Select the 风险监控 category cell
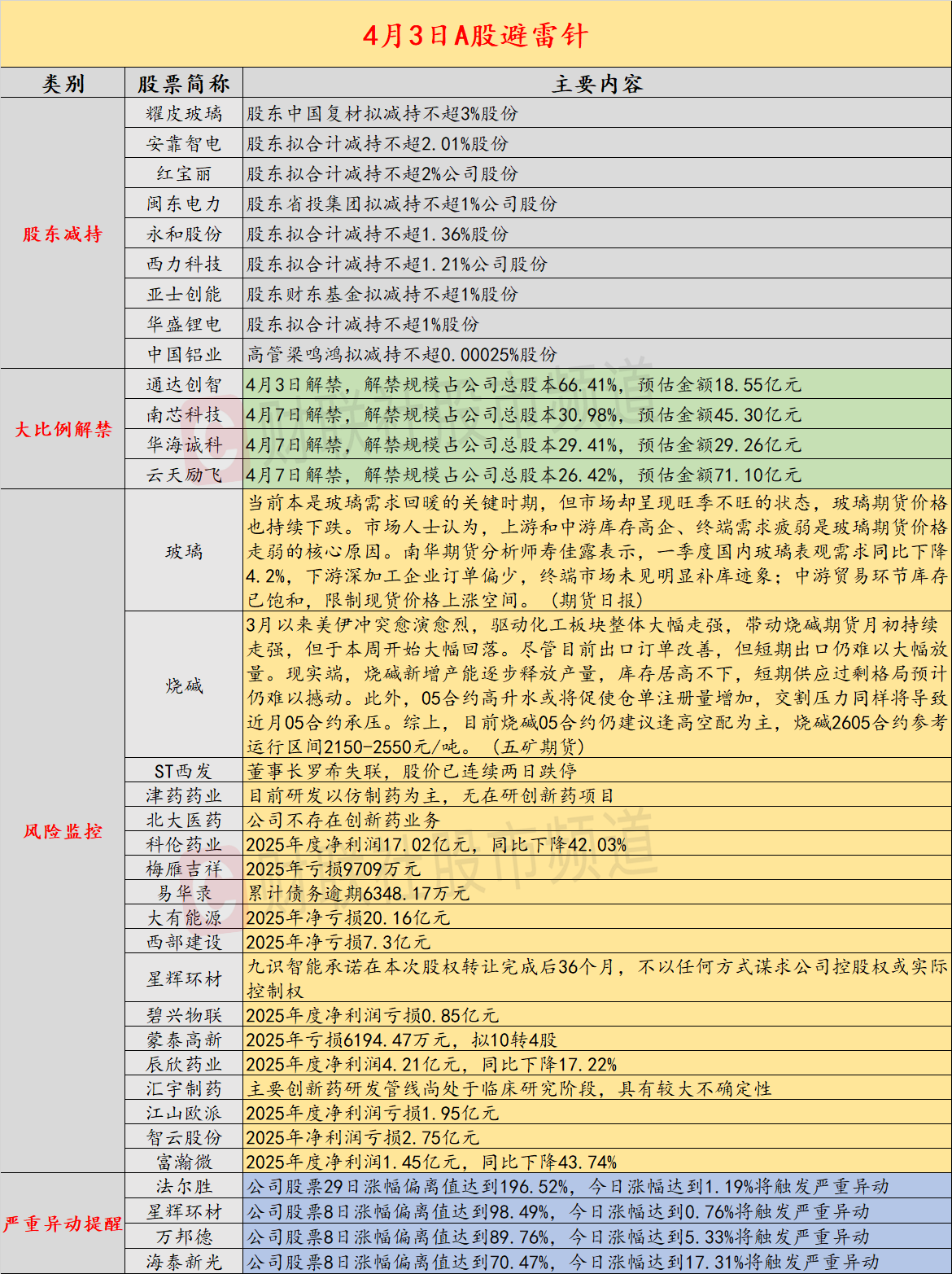The width and height of the screenshot is (952, 1274). [63, 831]
